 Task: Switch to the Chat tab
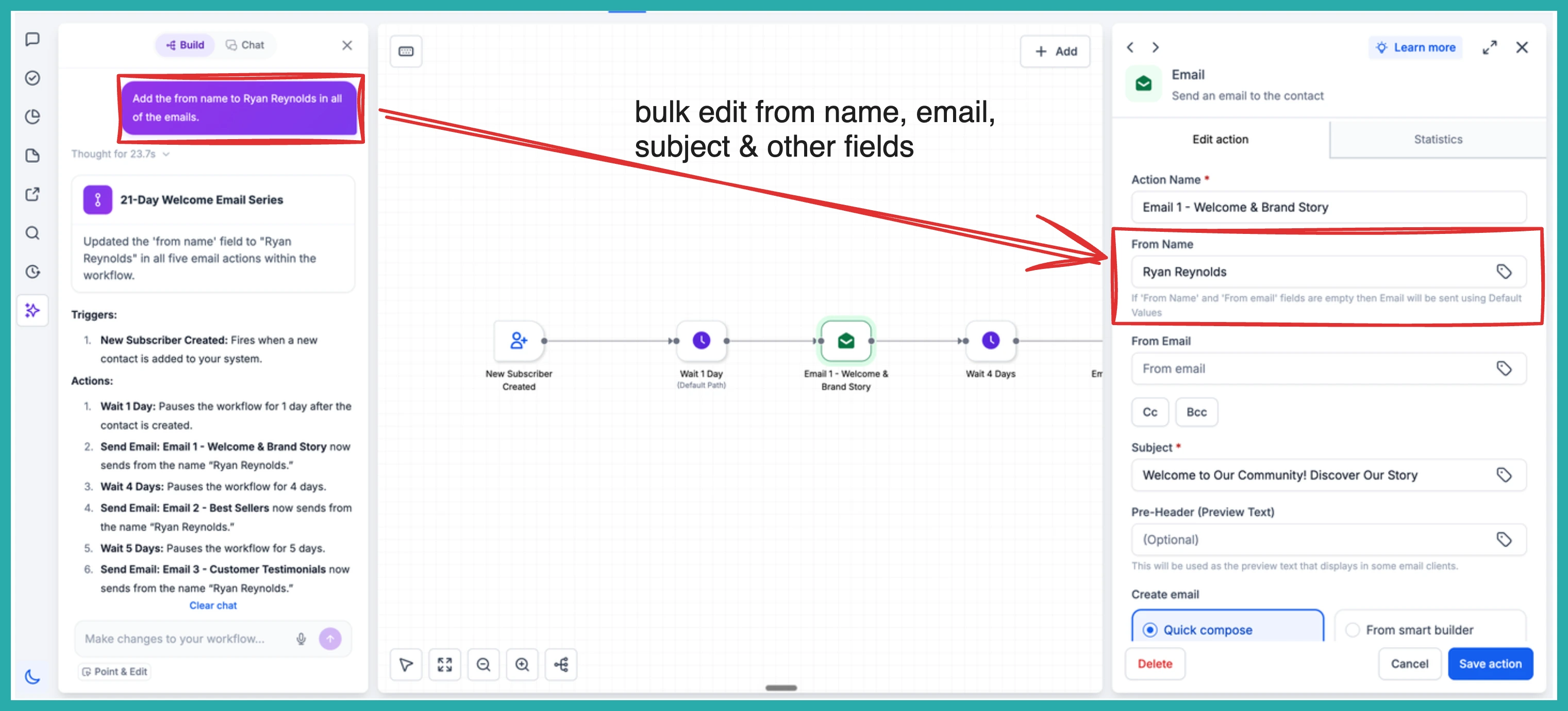245,45
